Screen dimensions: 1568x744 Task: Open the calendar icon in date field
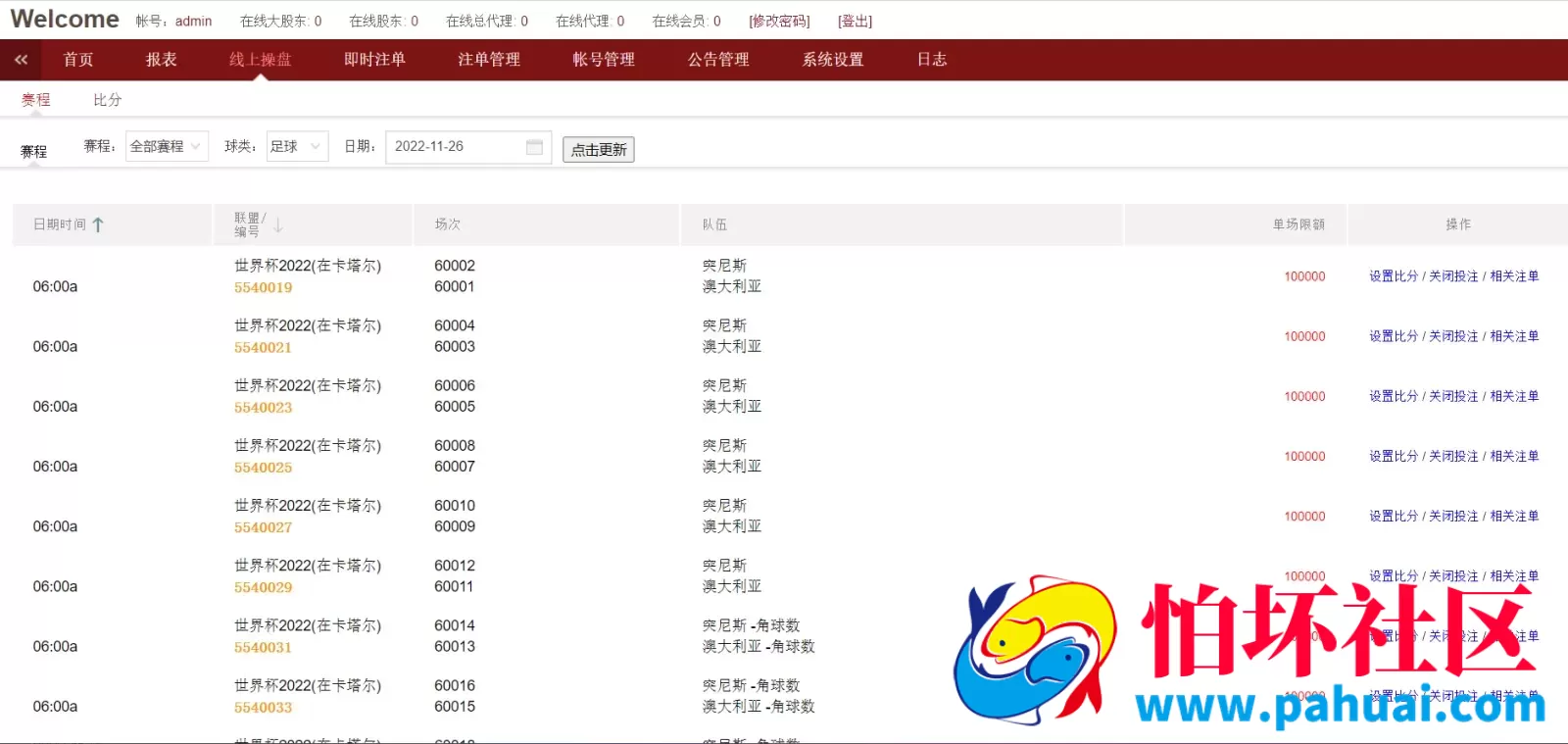coord(534,147)
